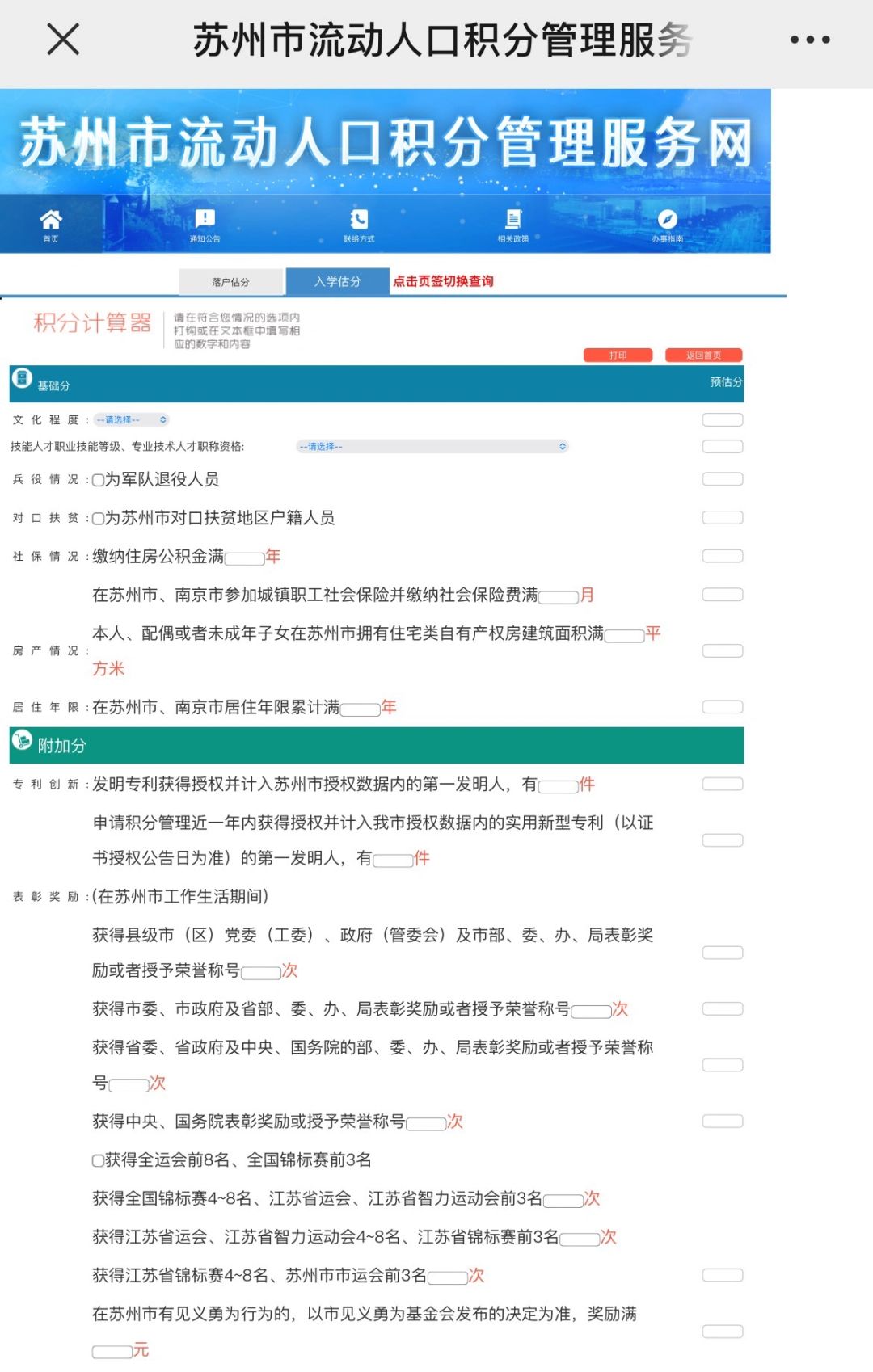Click the 预估分 column header
The width and height of the screenshot is (873, 1372).
coord(726,382)
